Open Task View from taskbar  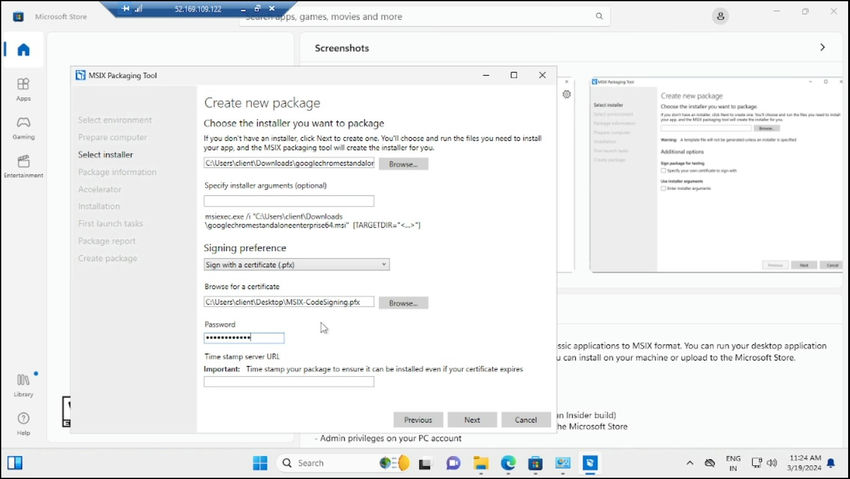point(425,464)
